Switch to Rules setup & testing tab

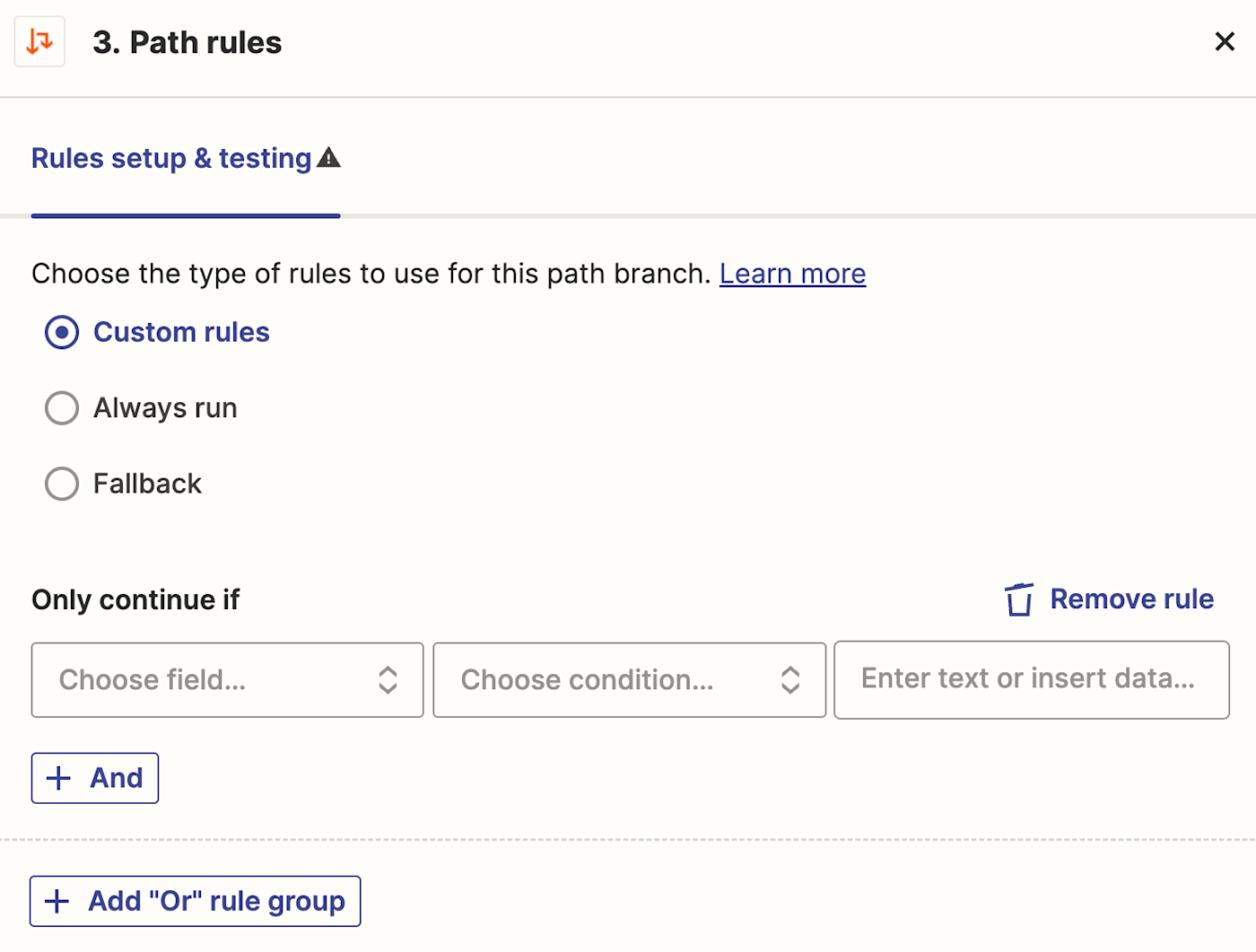click(x=171, y=159)
